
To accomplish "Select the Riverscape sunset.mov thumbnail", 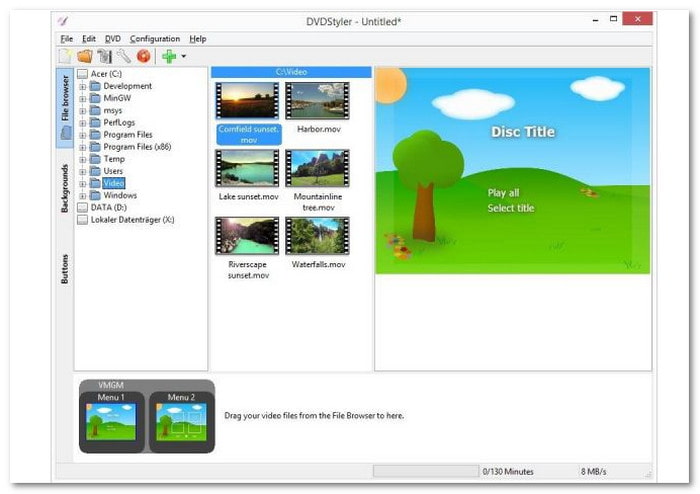I will 247,236.
